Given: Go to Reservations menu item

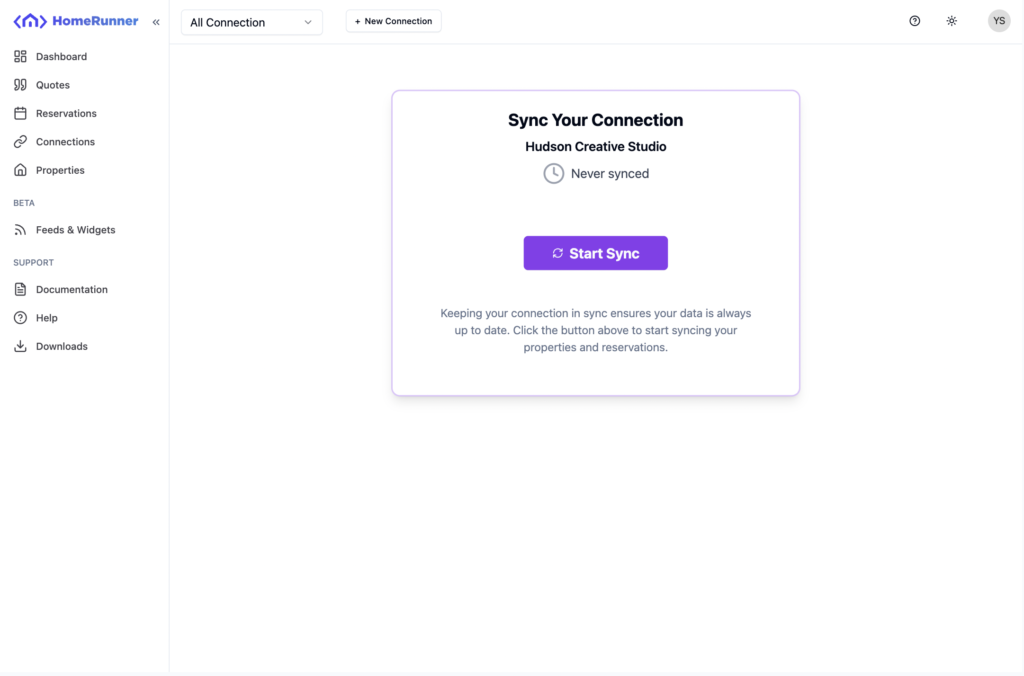Looking at the screenshot, I should click(66, 114).
